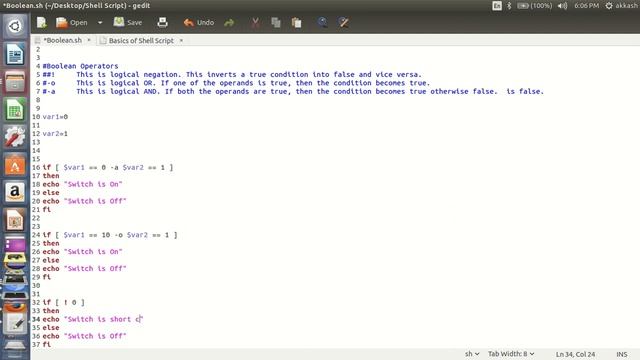Click the 'if [ ! 0 ]' line
The width and height of the screenshot is (640, 360).
63,302
